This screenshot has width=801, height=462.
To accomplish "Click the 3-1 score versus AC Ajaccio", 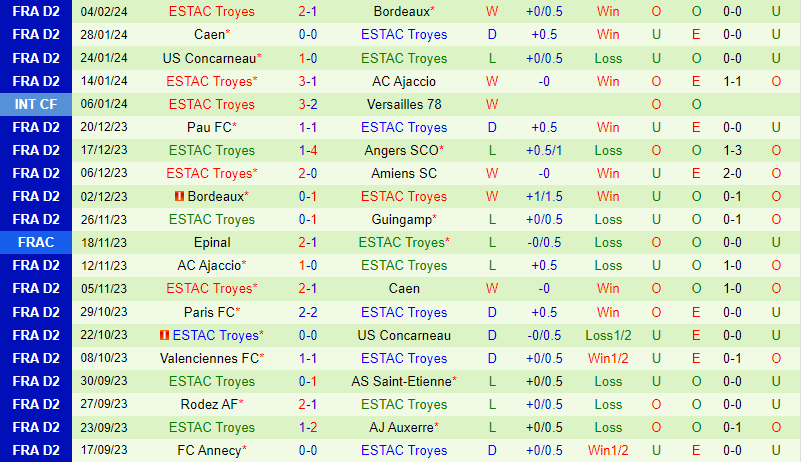I will coord(308,81).
